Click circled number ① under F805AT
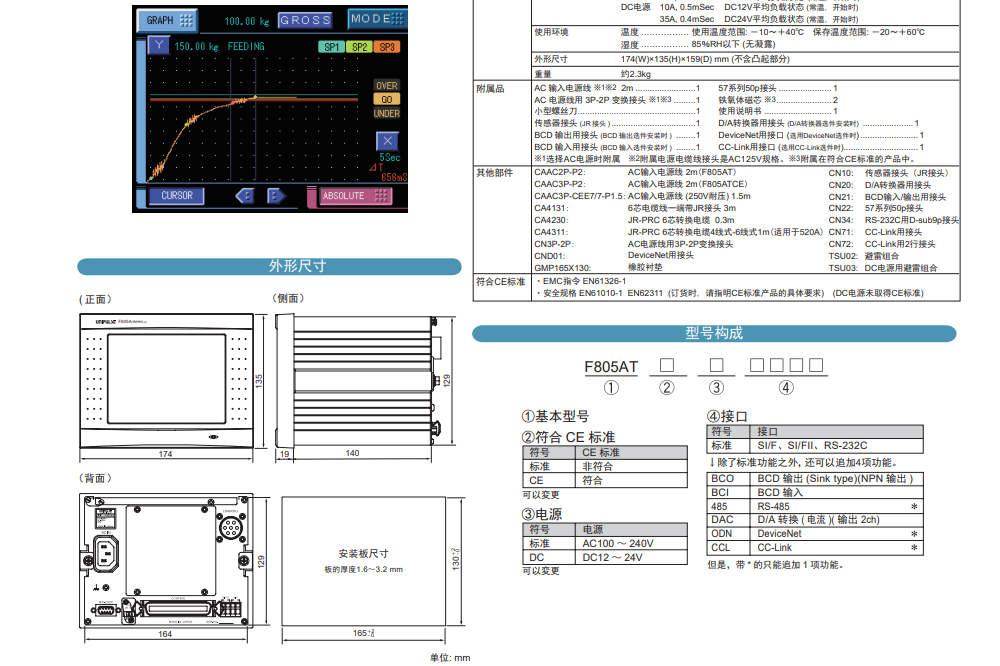The image size is (1000, 666). (x=611, y=387)
